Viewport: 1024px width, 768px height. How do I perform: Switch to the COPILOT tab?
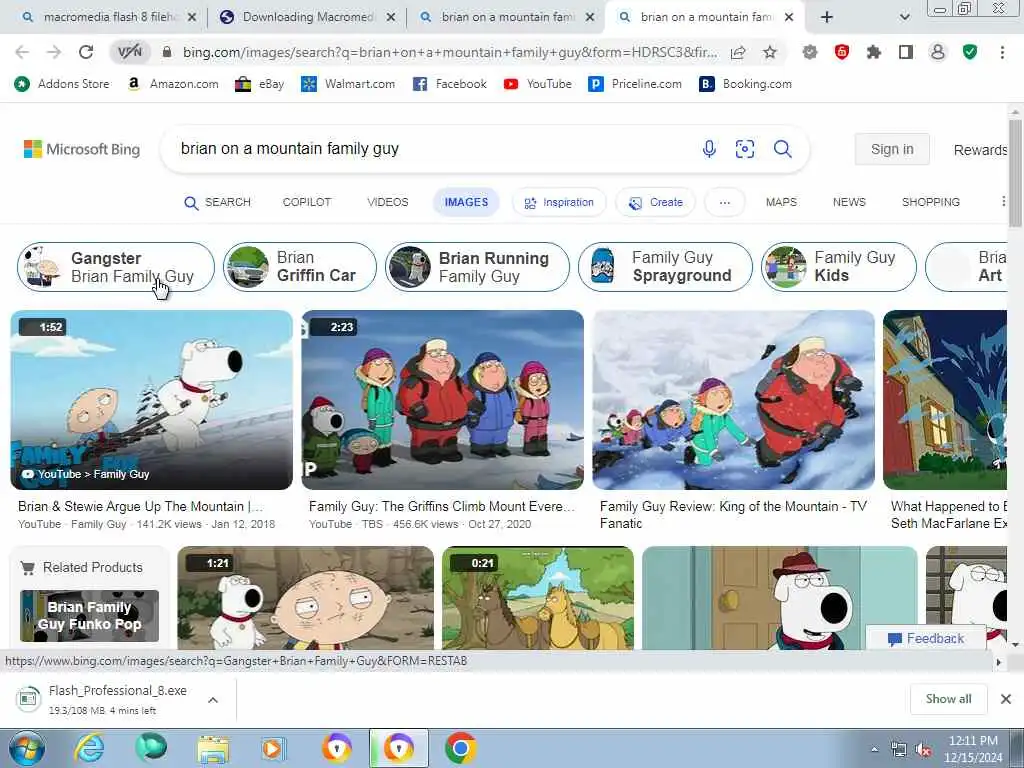[307, 202]
